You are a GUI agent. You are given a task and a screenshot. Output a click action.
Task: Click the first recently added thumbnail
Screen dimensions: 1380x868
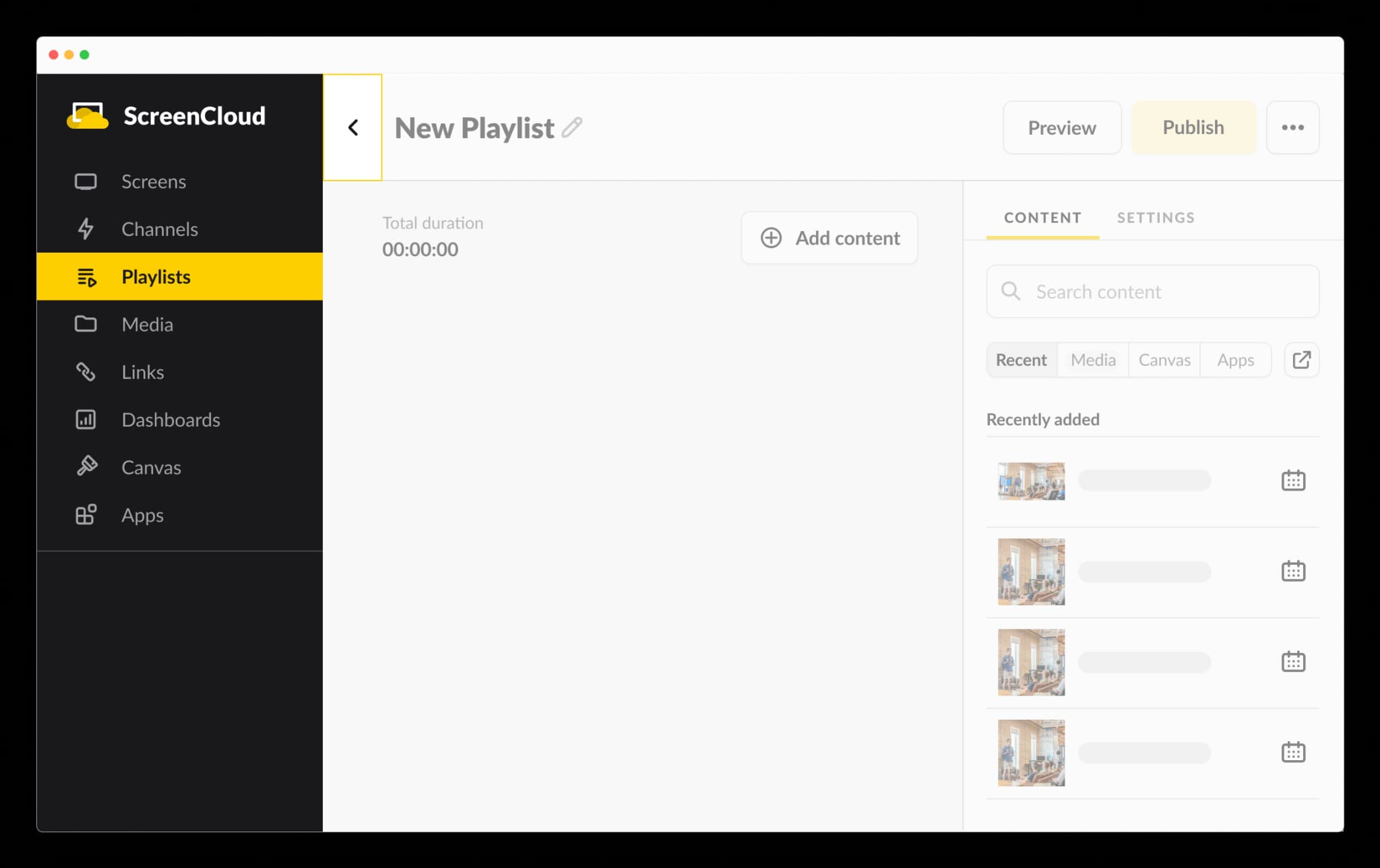pos(1031,482)
